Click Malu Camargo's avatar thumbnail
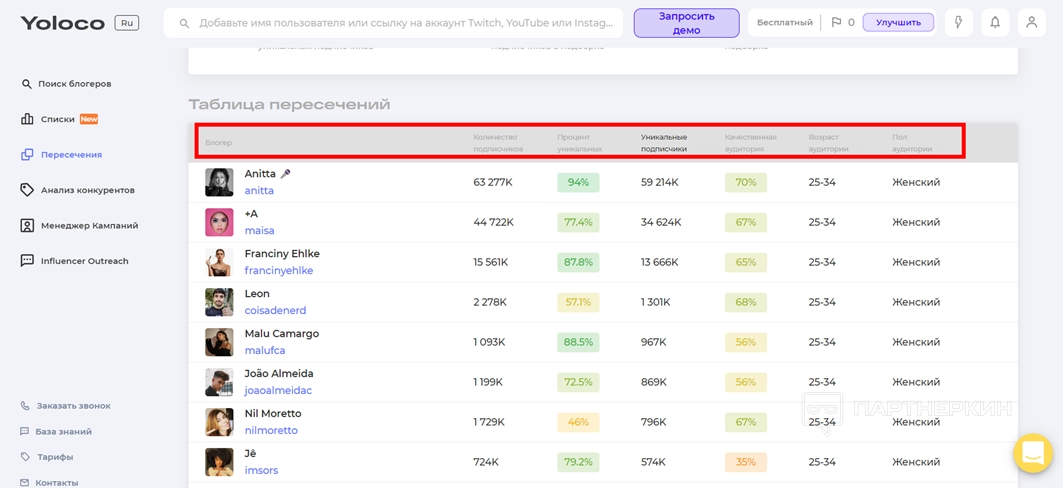The width and height of the screenshot is (1063, 488). (x=219, y=342)
